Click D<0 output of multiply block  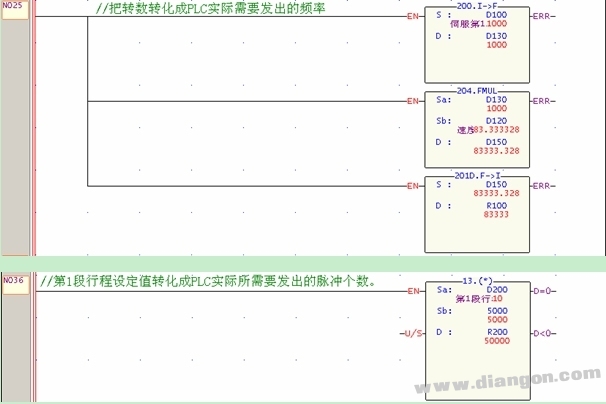tap(545, 331)
